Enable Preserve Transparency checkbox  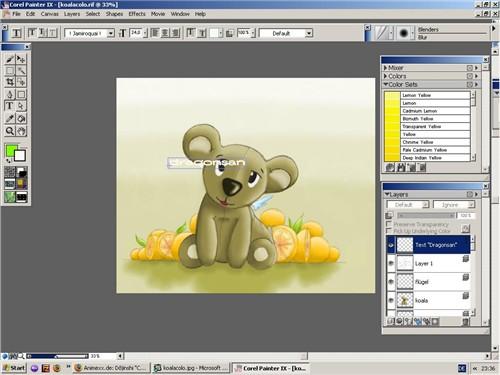[389, 224]
